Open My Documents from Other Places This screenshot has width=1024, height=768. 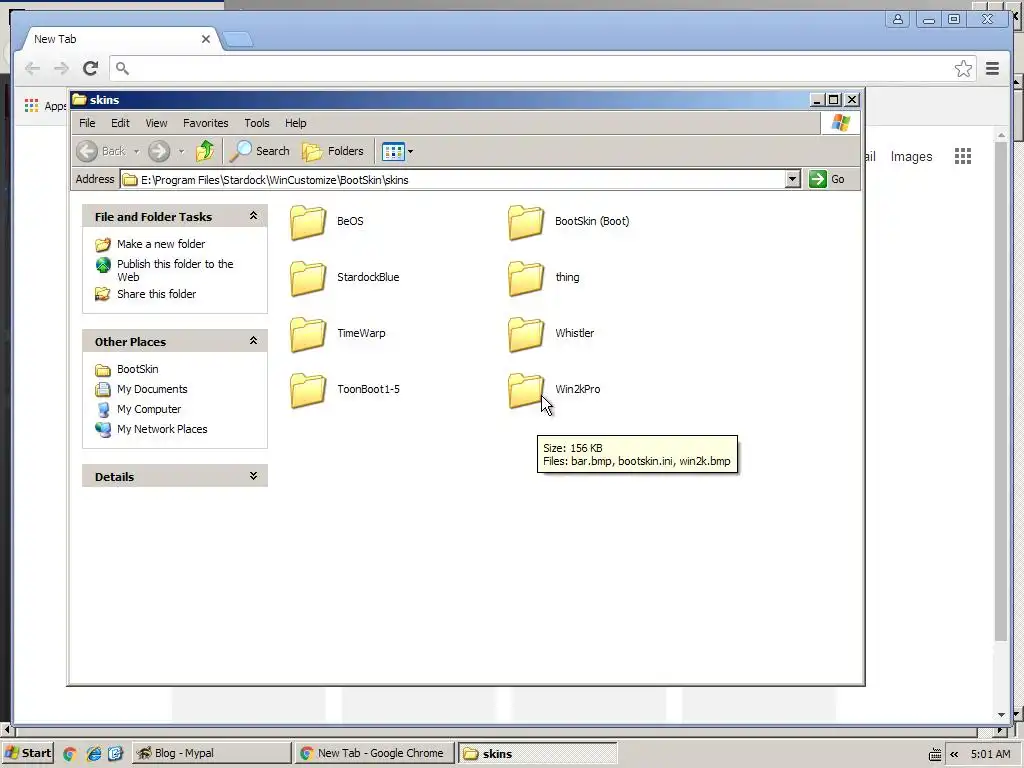pyautogui.click(x=152, y=389)
